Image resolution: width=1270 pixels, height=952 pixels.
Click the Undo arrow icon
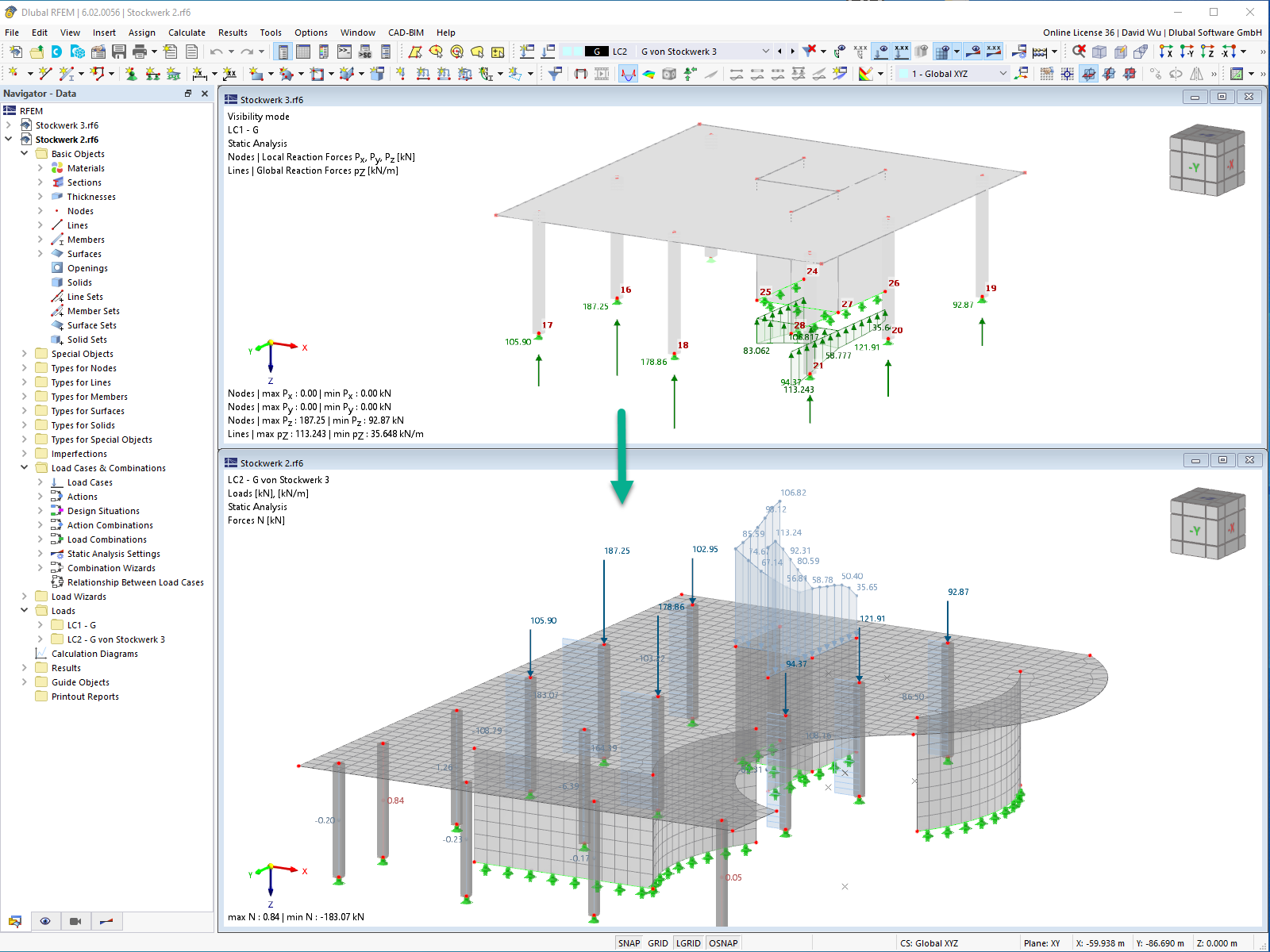(x=217, y=52)
